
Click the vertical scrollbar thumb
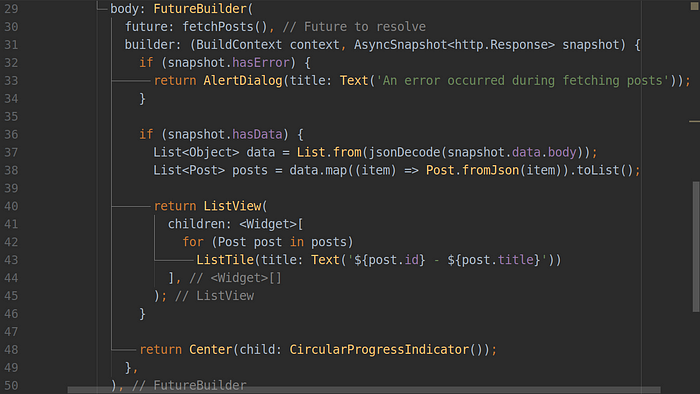coord(696,247)
